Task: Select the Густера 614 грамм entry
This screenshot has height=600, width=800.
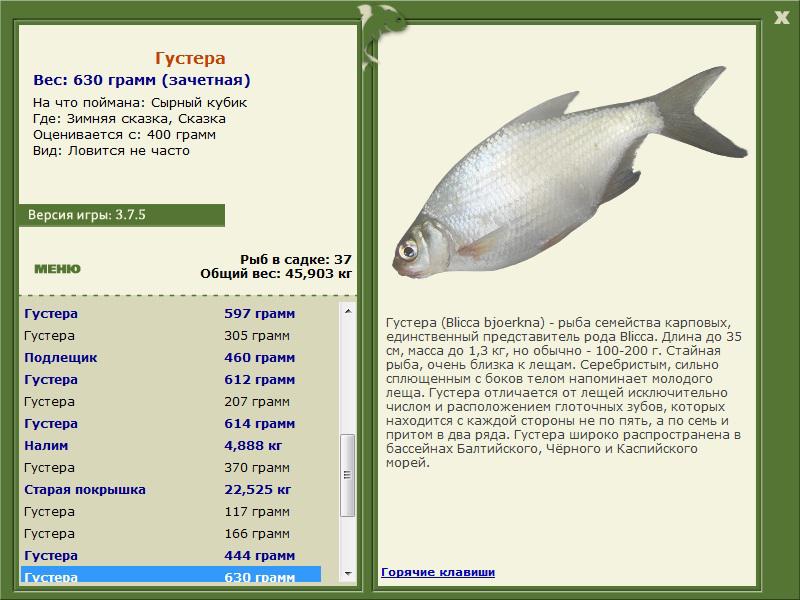Action: pyautogui.click(x=171, y=423)
